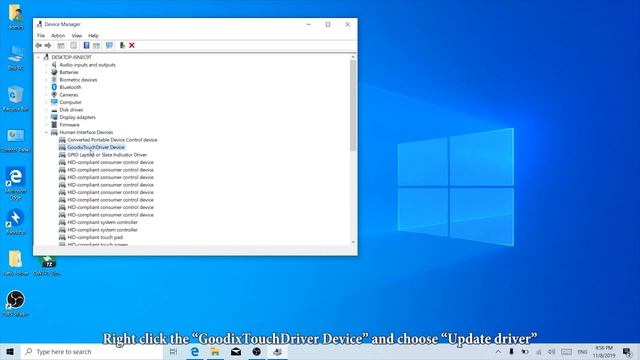Select the Recycle Bin desktop icon
Viewport: 640px width, 360px height.
click(16, 98)
